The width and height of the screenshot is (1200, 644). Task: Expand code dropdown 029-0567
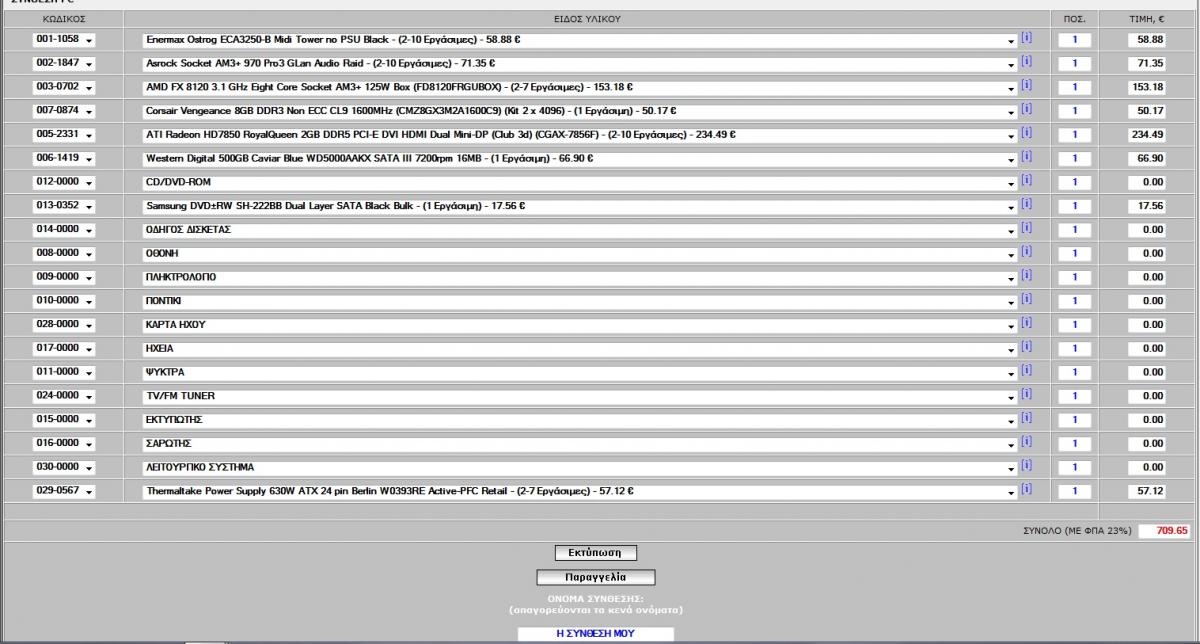(x=64, y=491)
